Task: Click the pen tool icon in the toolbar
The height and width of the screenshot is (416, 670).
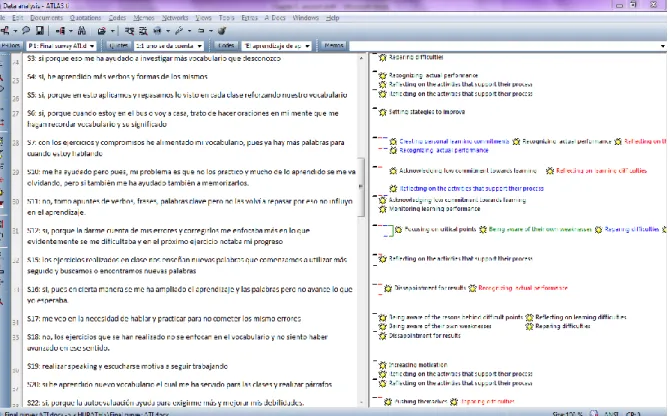Action: point(179,31)
